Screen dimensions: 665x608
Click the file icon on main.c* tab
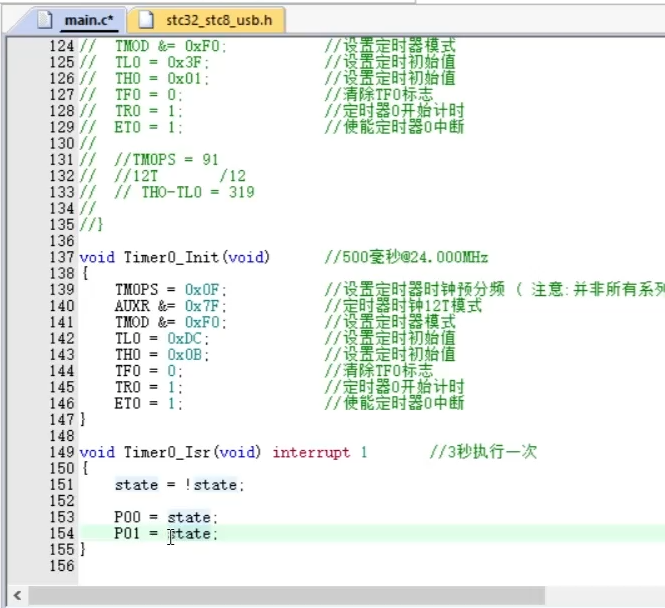pyautogui.click(x=45, y=20)
